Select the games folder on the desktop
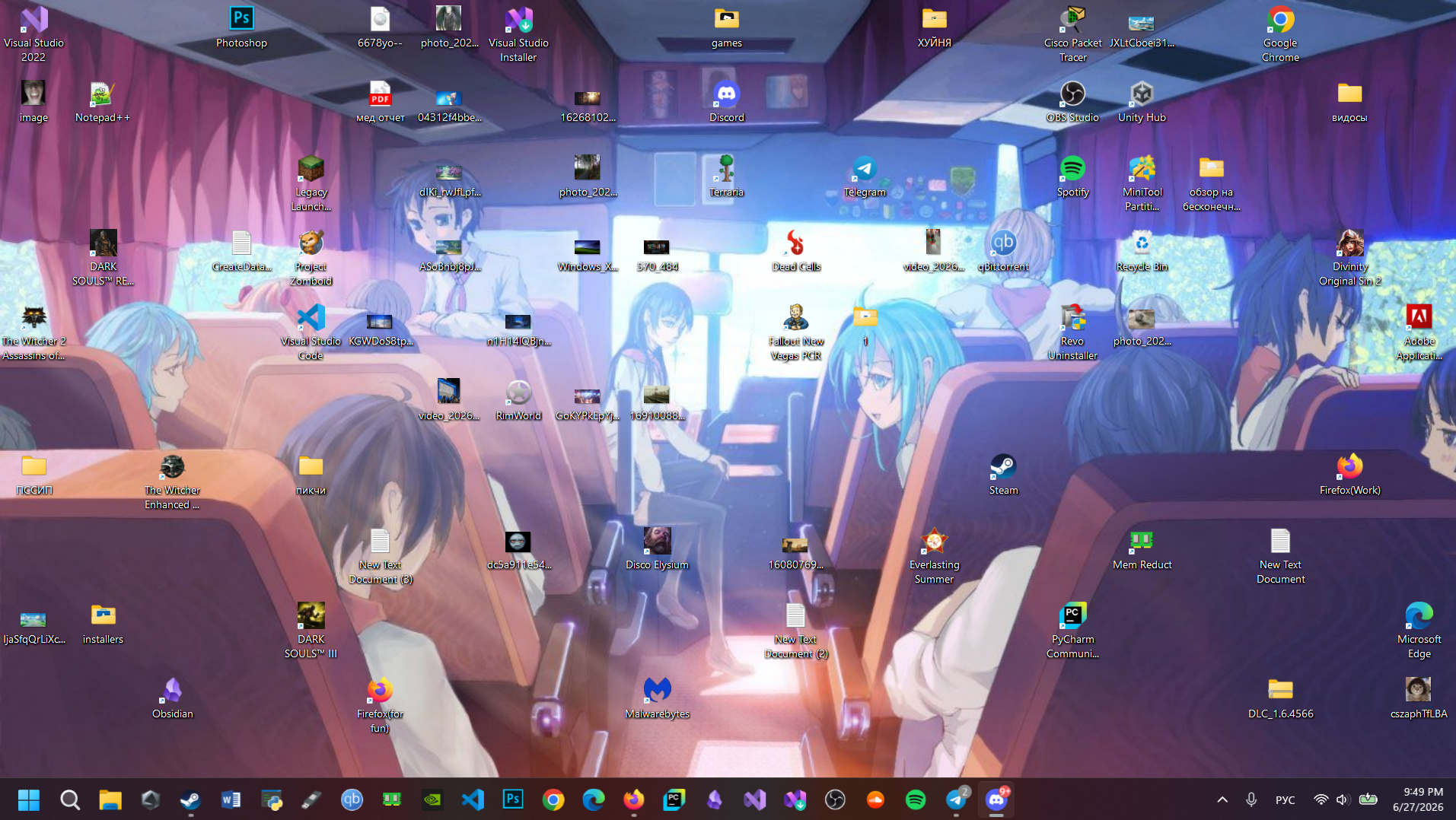 pos(726,27)
